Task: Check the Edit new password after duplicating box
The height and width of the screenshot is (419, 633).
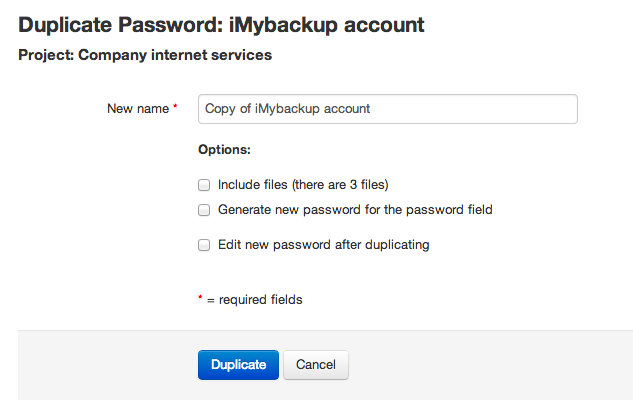Action: coord(204,245)
